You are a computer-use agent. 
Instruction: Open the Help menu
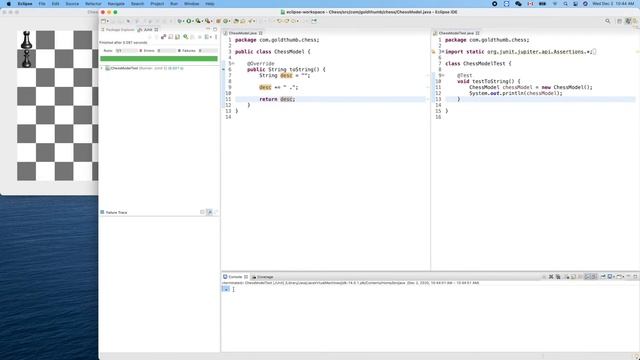pyautogui.click(x=210, y=4)
